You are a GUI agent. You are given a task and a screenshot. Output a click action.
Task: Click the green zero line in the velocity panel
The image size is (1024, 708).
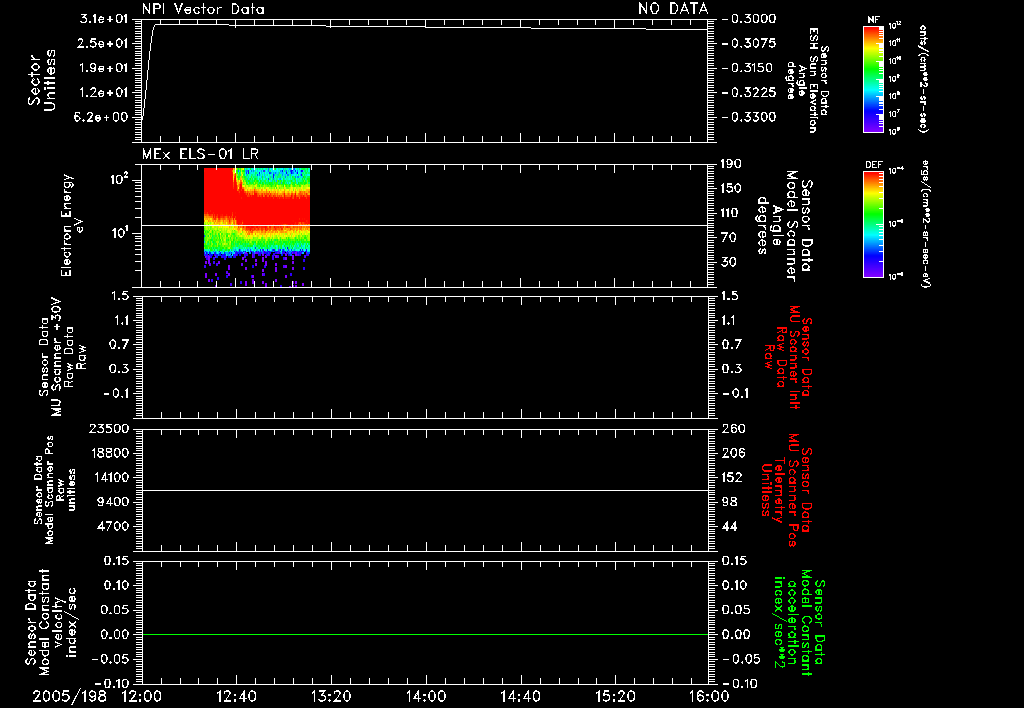[x=425, y=634]
